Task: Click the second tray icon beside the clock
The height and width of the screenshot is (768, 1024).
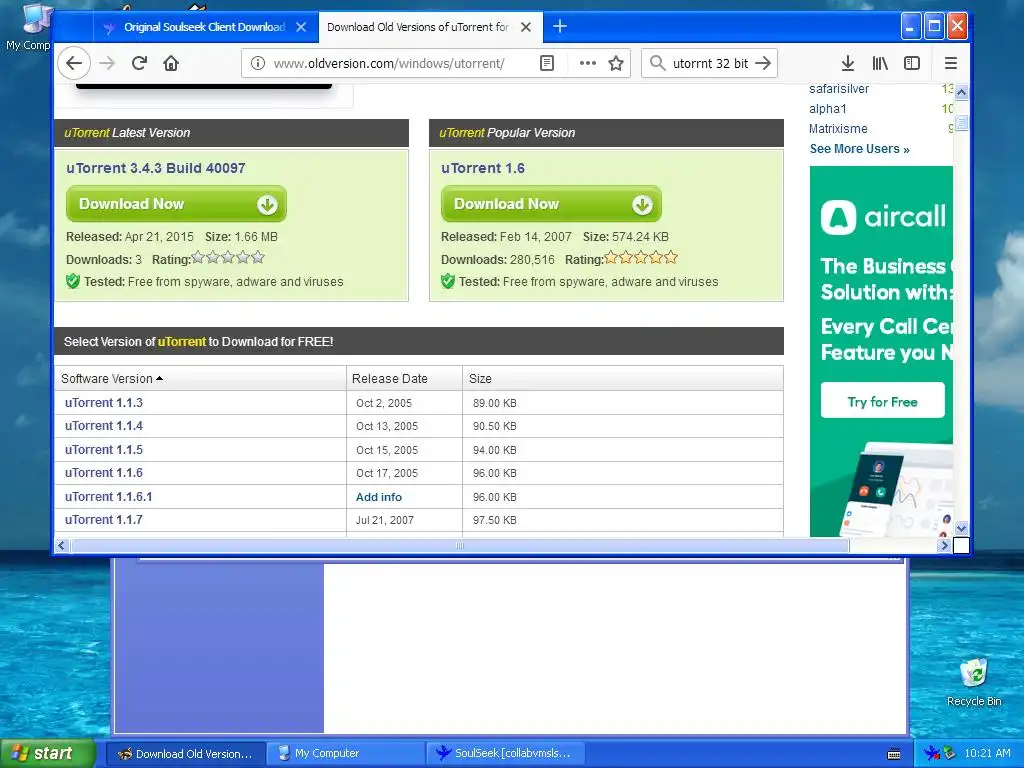Action: [950, 753]
